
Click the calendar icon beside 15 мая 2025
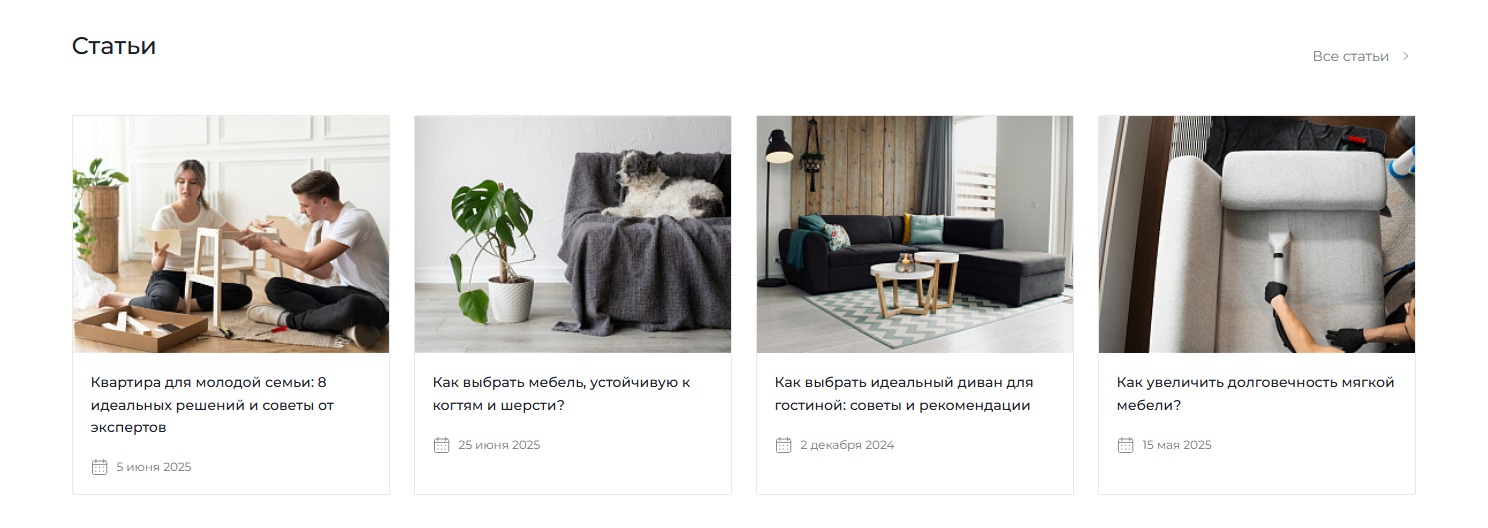click(x=1125, y=445)
